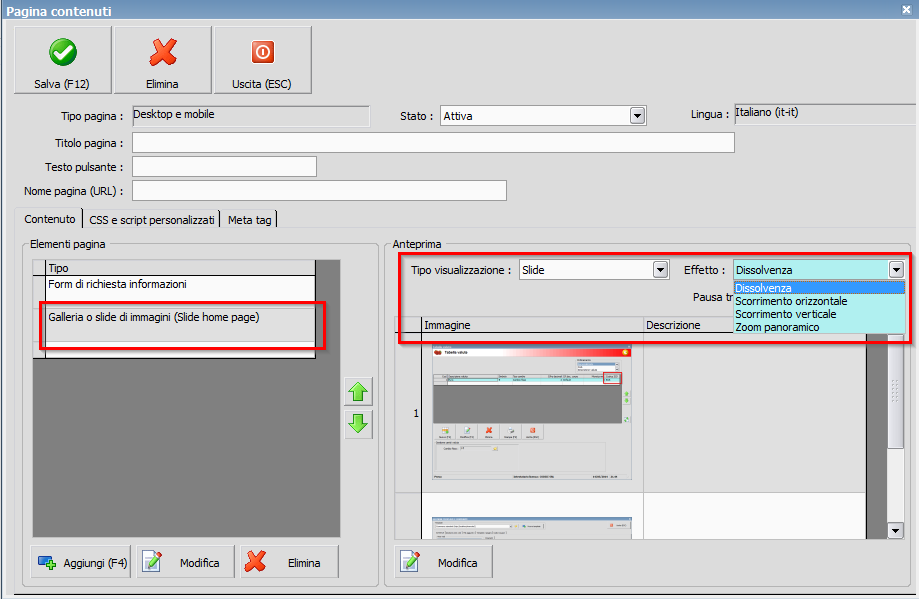This screenshot has height=599, width=919.
Task: Click the Testo pulsante input field
Action: [x=224, y=166]
